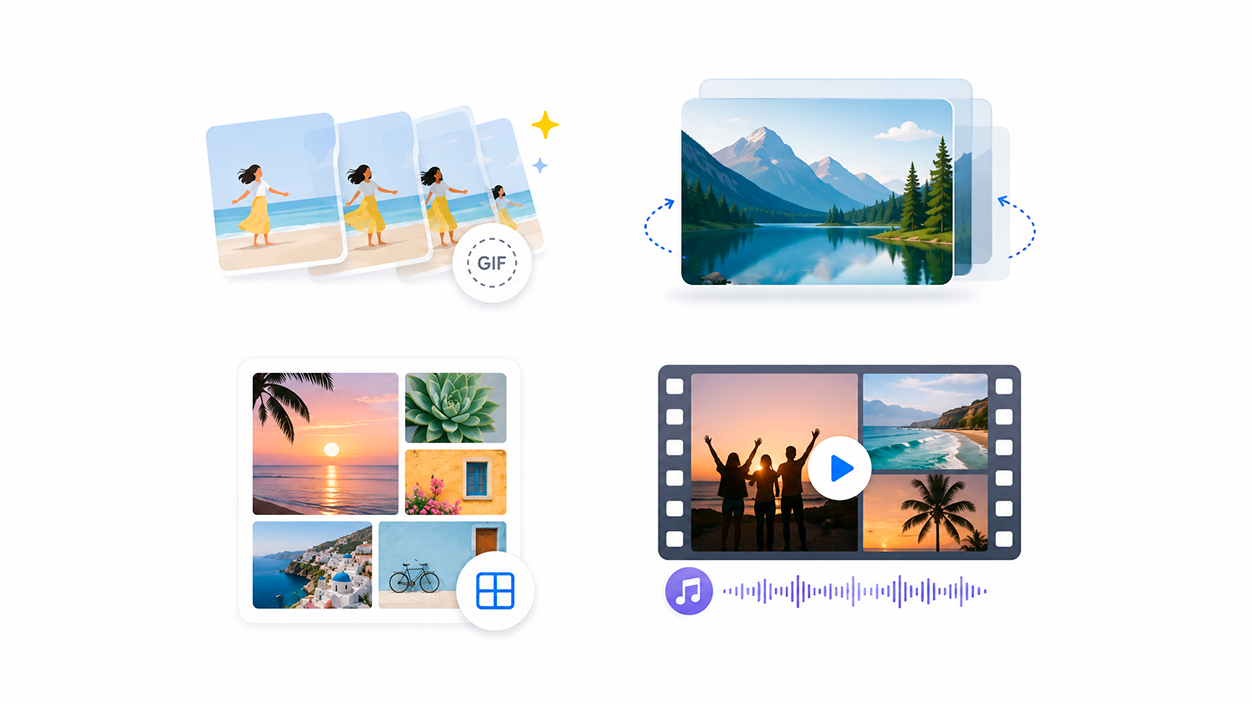This screenshot has height=704, width=1252.
Task: Click the blue collage grid icon
Action: [495, 591]
